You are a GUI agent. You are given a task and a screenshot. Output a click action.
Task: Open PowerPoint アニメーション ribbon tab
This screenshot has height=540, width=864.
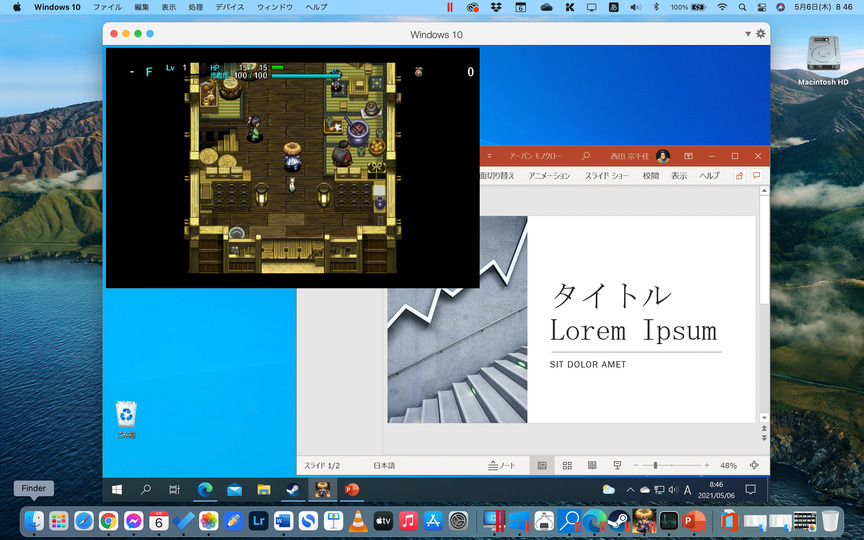click(x=549, y=176)
